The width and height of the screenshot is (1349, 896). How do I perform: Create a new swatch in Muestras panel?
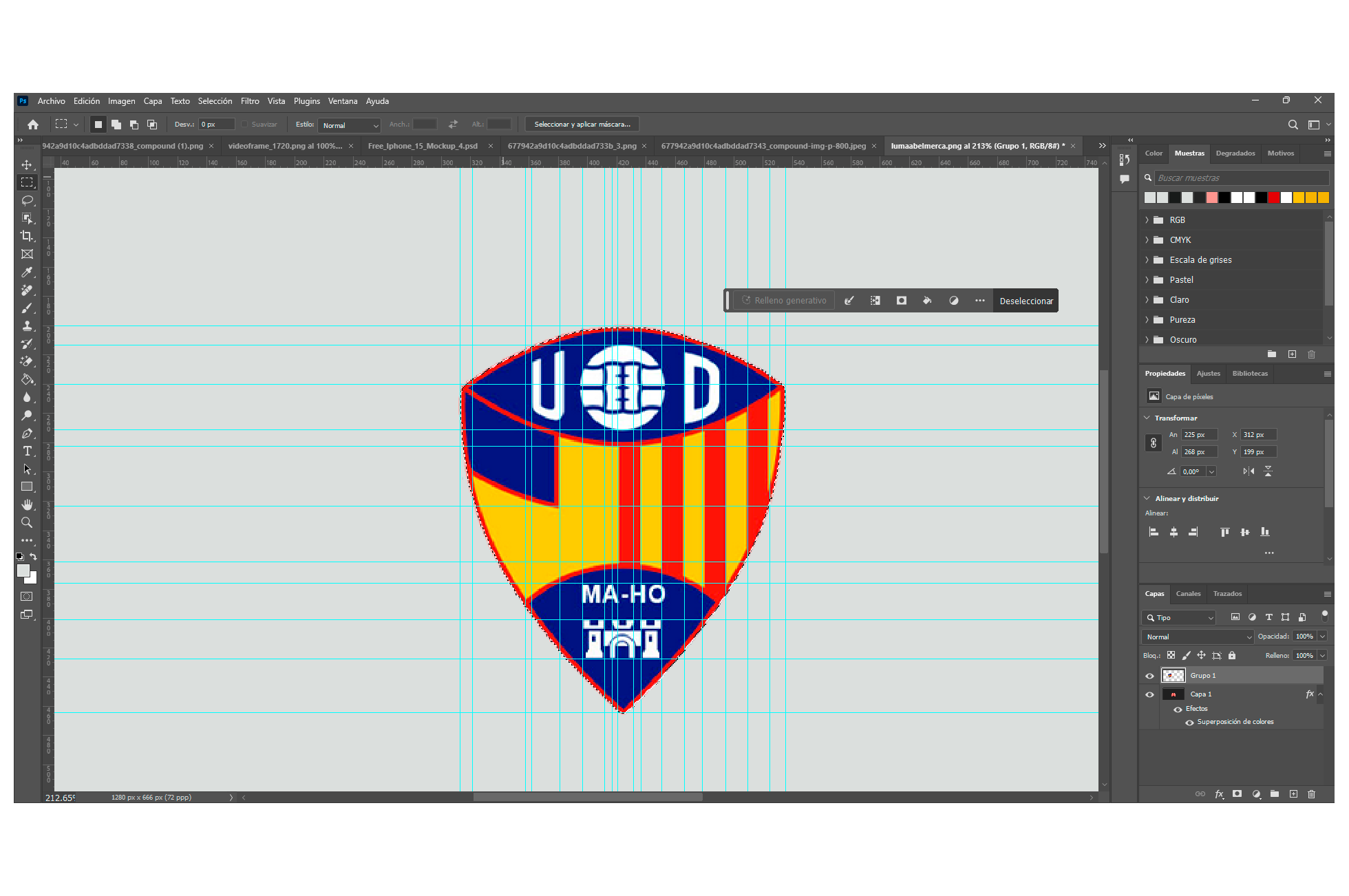tap(1292, 354)
